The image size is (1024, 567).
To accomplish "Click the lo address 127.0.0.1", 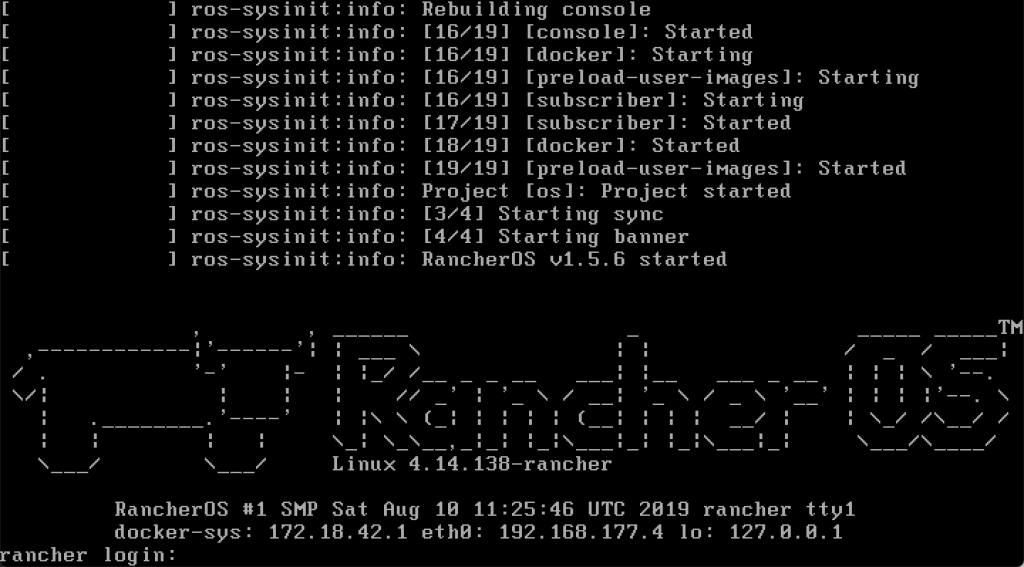I will tap(786, 532).
